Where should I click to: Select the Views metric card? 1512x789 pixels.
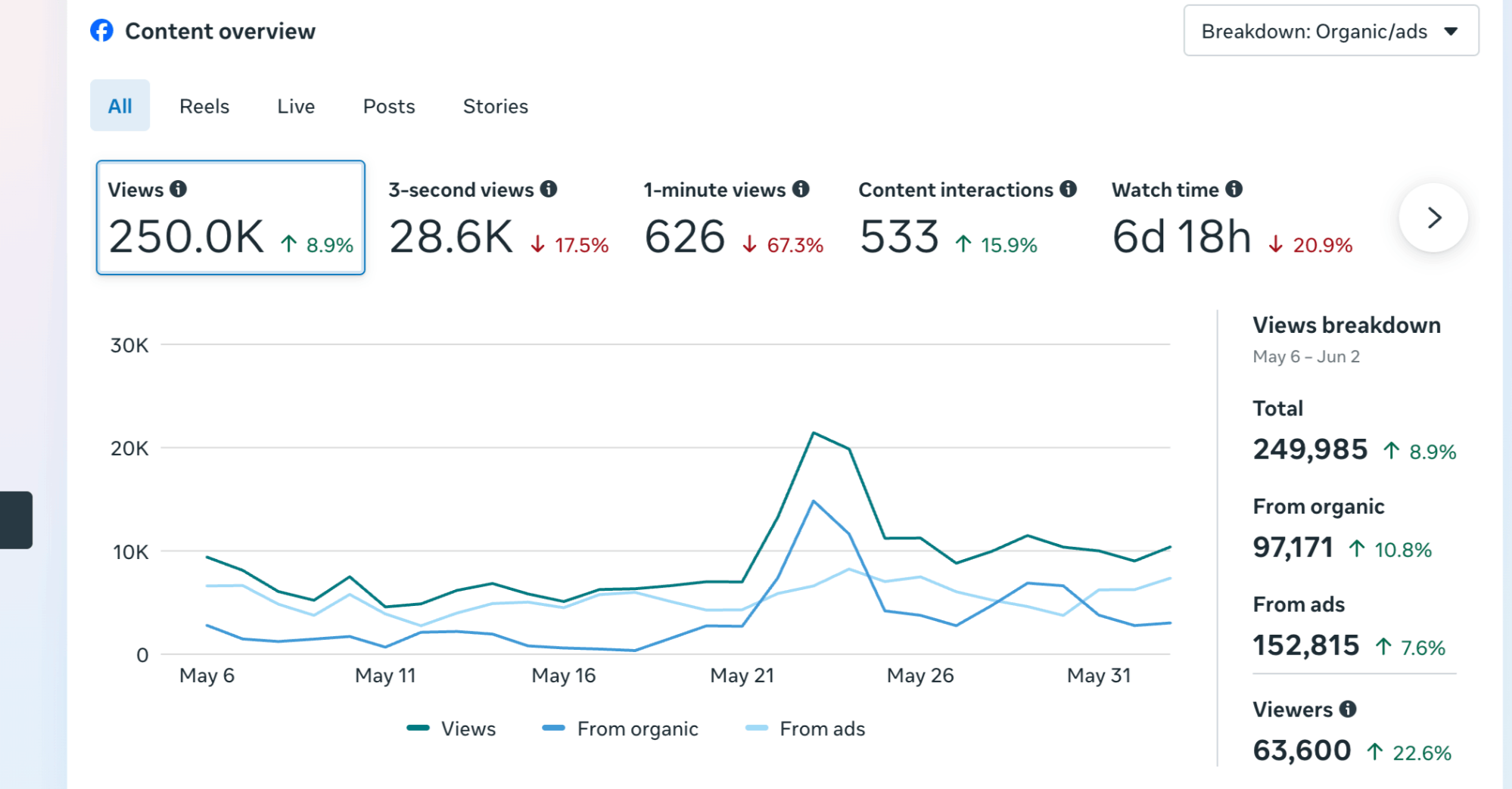(x=231, y=218)
